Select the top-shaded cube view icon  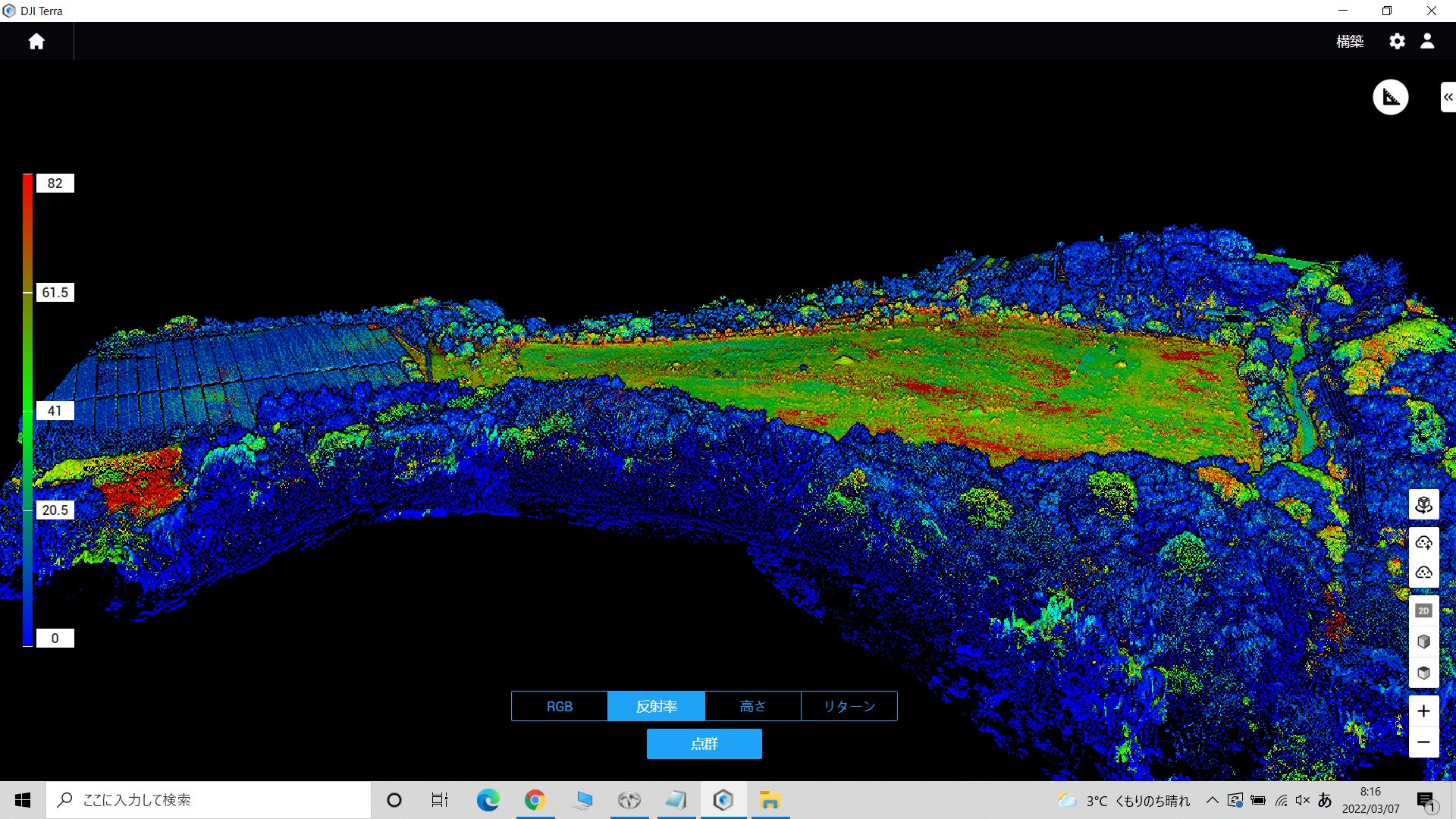coord(1423,673)
